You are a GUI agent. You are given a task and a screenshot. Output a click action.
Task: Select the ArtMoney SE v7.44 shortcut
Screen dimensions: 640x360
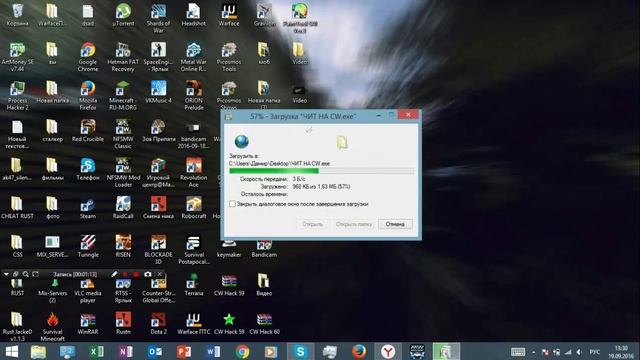coord(18,57)
